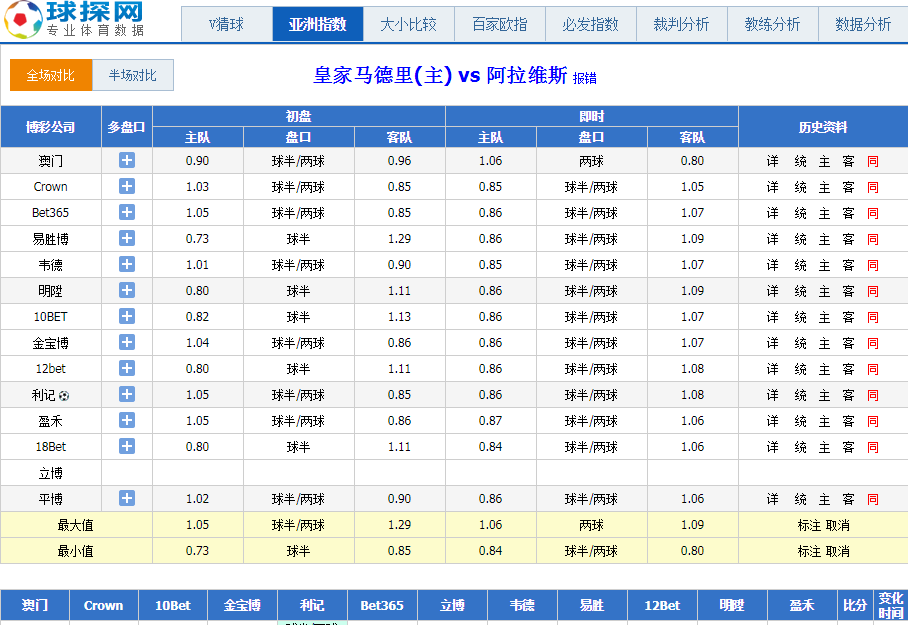The image size is (908, 625).
Task: Click 主 home link for Bet365 row
Action: pyautogui.click(x=825, y=213)
